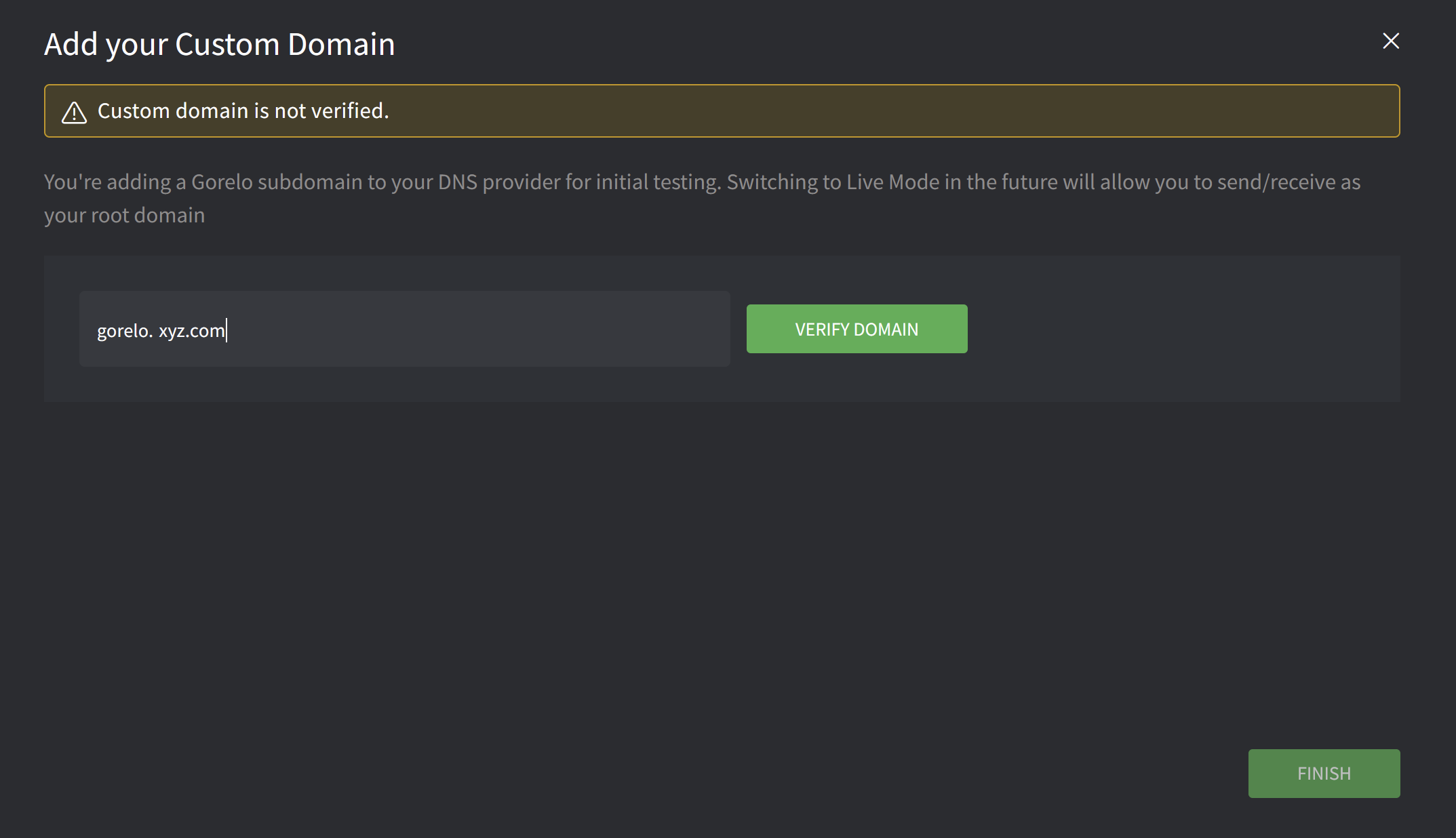Click the "Add your Custom Domain" heading

[x=219, y=45]
